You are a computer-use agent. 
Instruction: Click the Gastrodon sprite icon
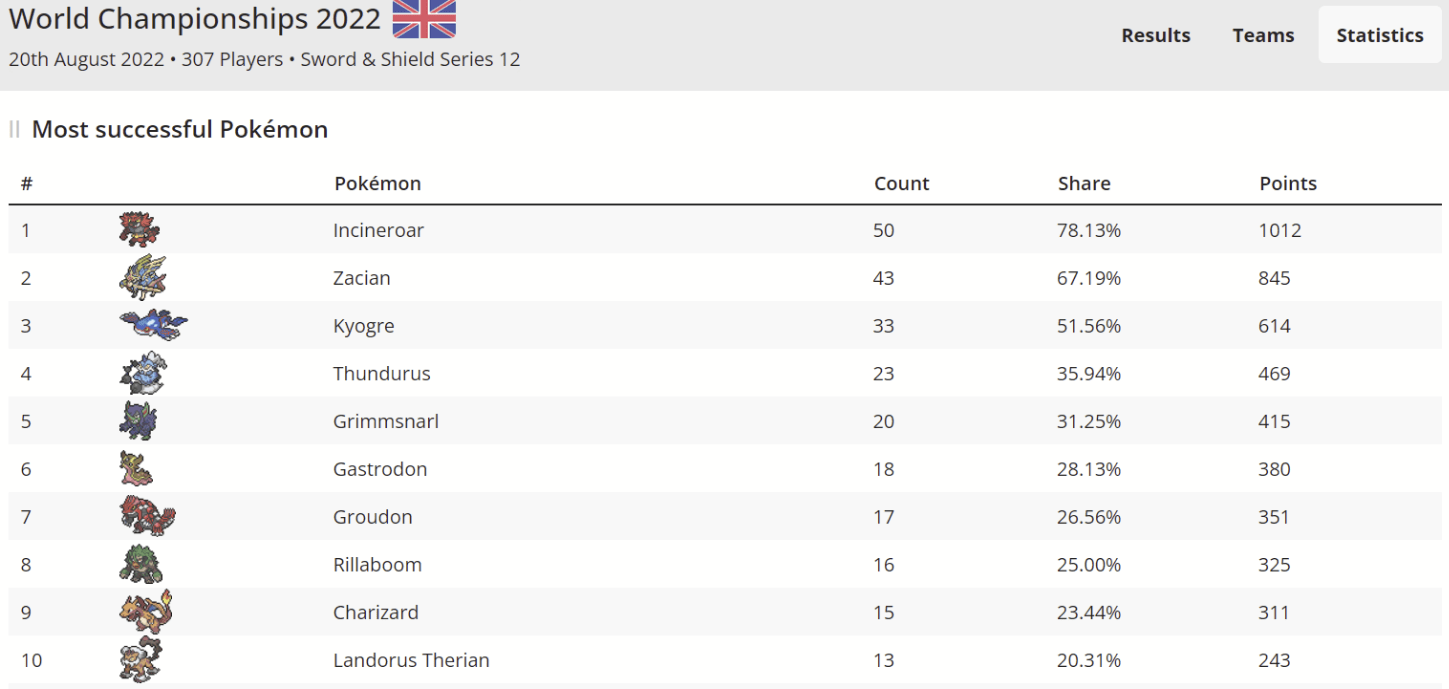pyautogui.click(x=136, y=468)
